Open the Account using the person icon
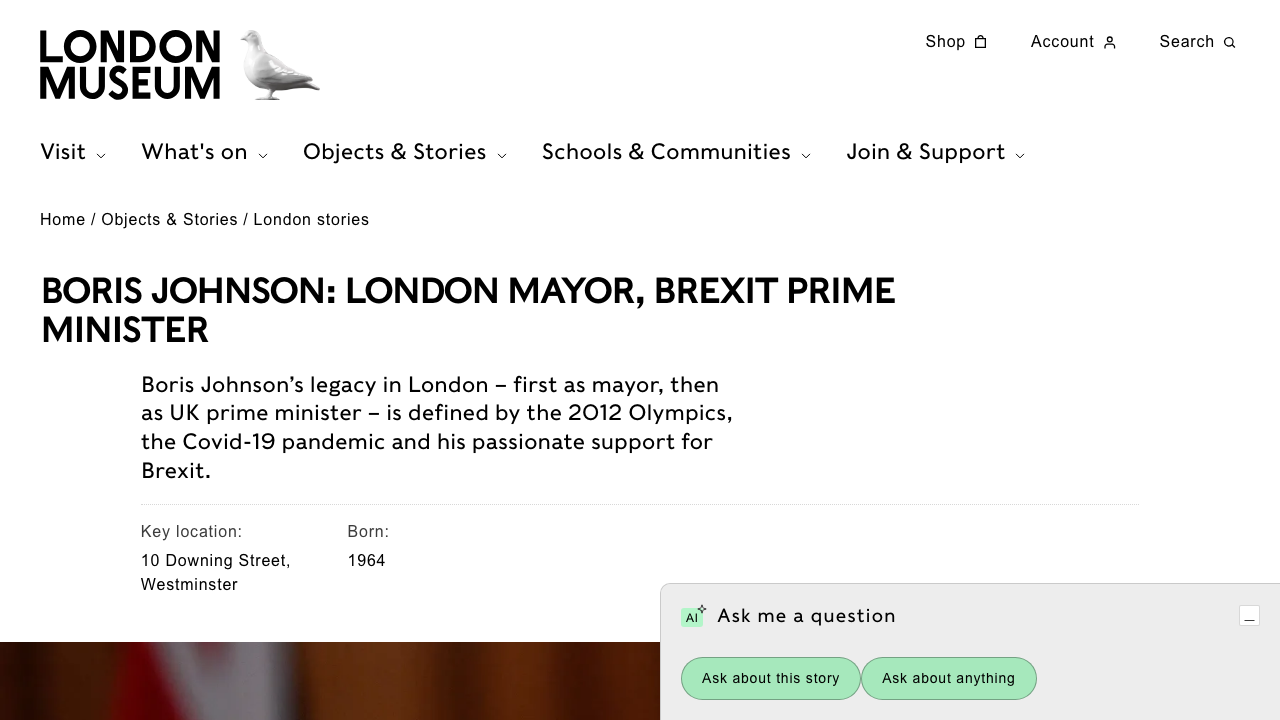The height and width of the screenshot is (720, 1280). 1111,42
